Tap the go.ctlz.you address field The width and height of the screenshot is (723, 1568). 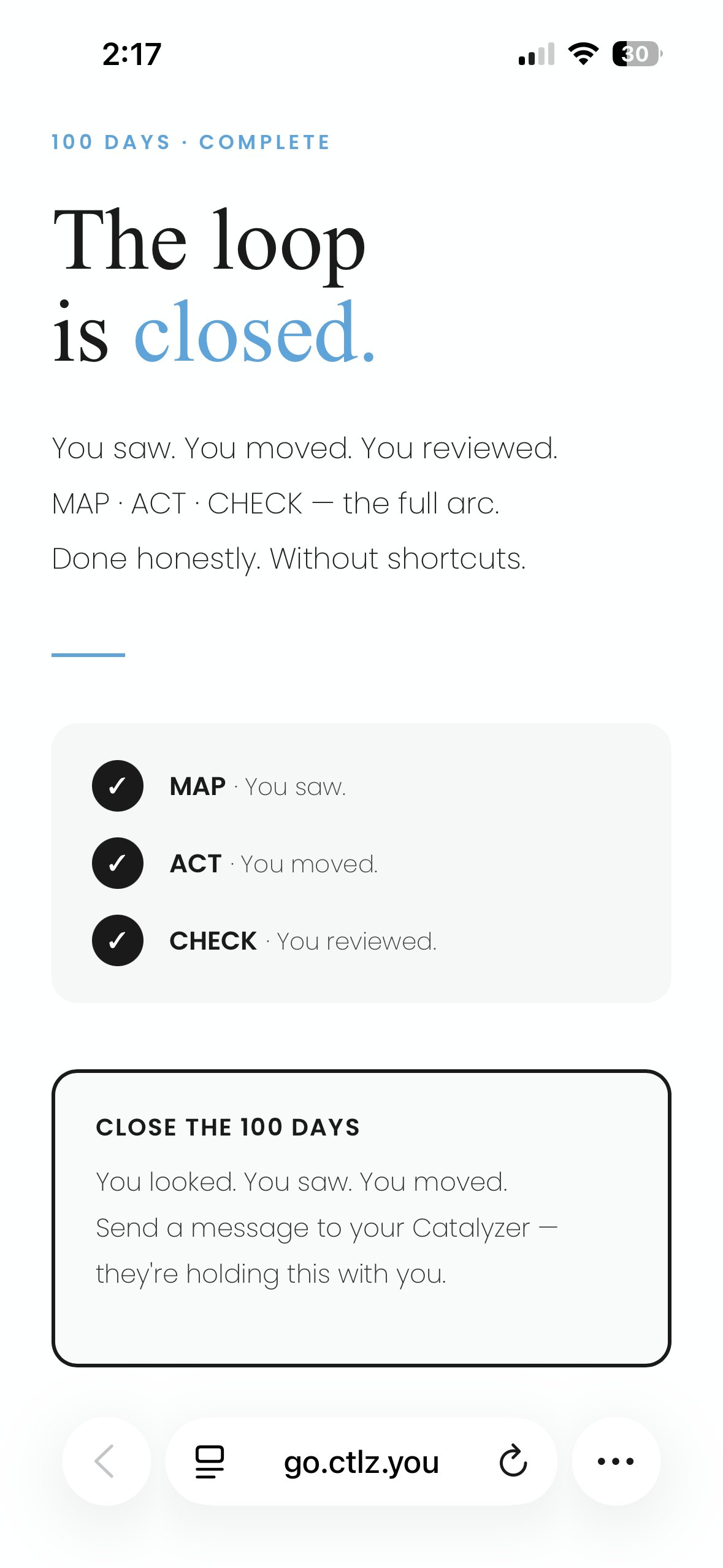(361, 1461)
